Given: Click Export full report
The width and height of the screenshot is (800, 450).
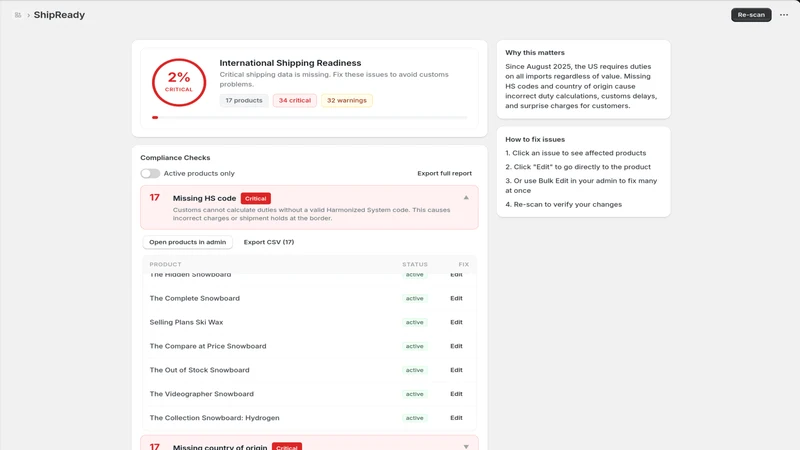Looking at the screenshot, I should click(x=444, y=173).
